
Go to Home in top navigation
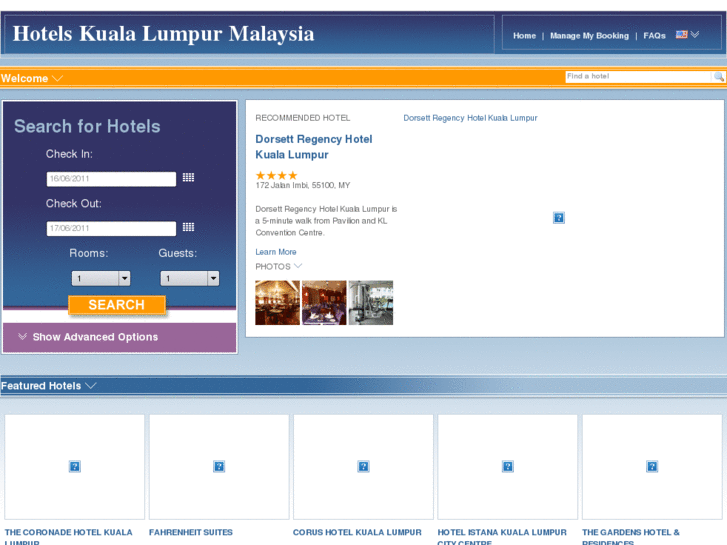(524, 36)
